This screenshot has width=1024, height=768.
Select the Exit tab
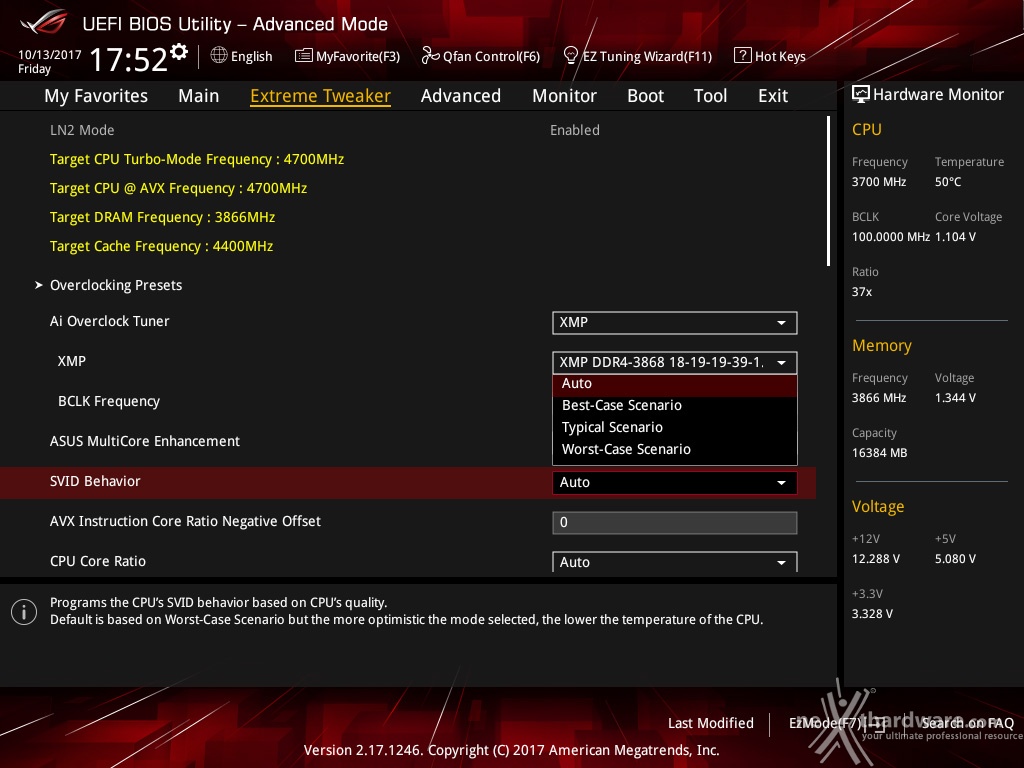(773, 96)
